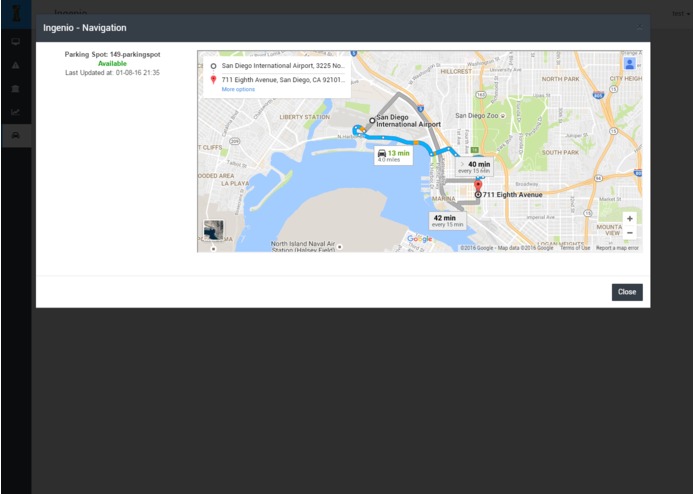
Task: Open More options link in directions box
Action: [x=238, y=89]
